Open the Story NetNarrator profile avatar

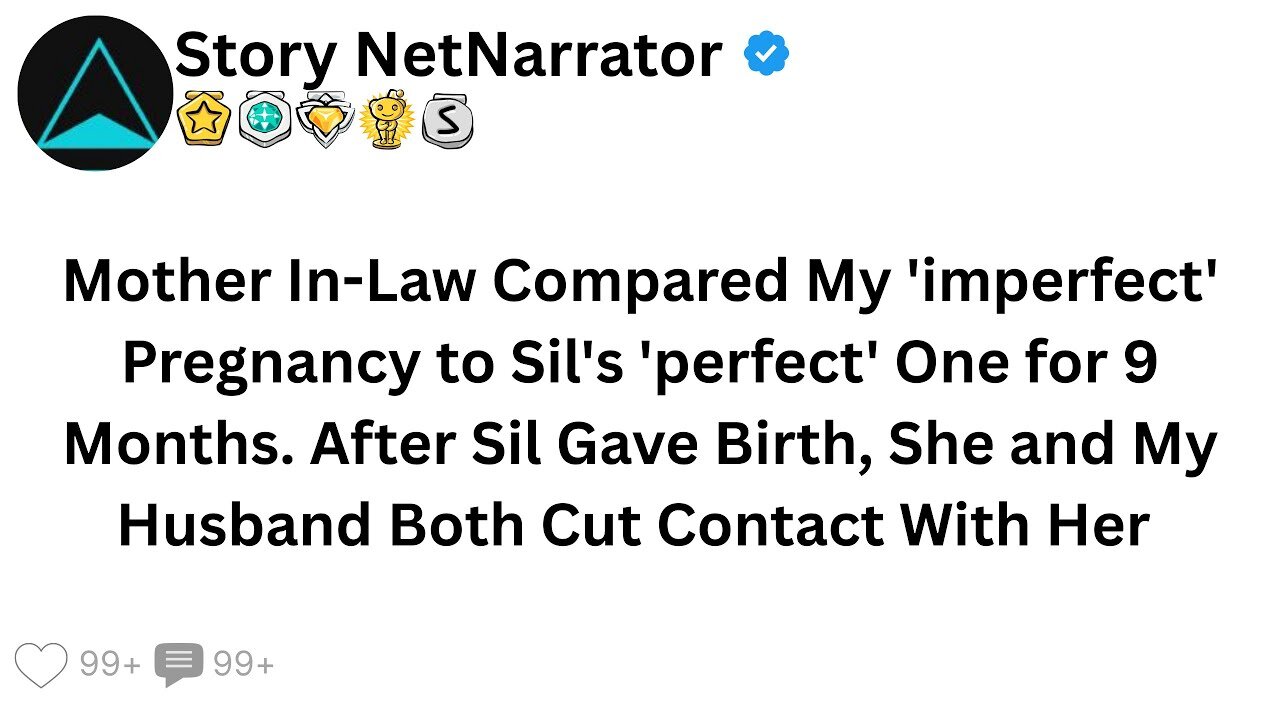95,93
